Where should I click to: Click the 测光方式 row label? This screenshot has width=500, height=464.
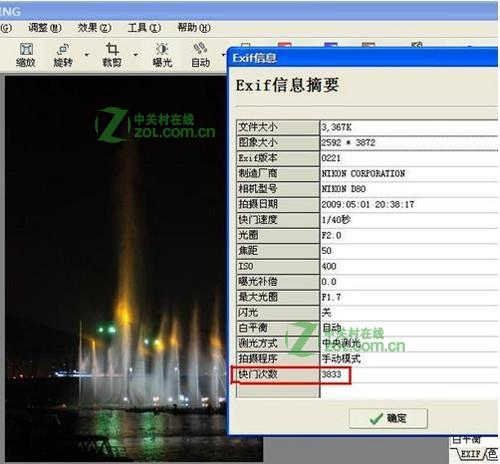(258, 343)
